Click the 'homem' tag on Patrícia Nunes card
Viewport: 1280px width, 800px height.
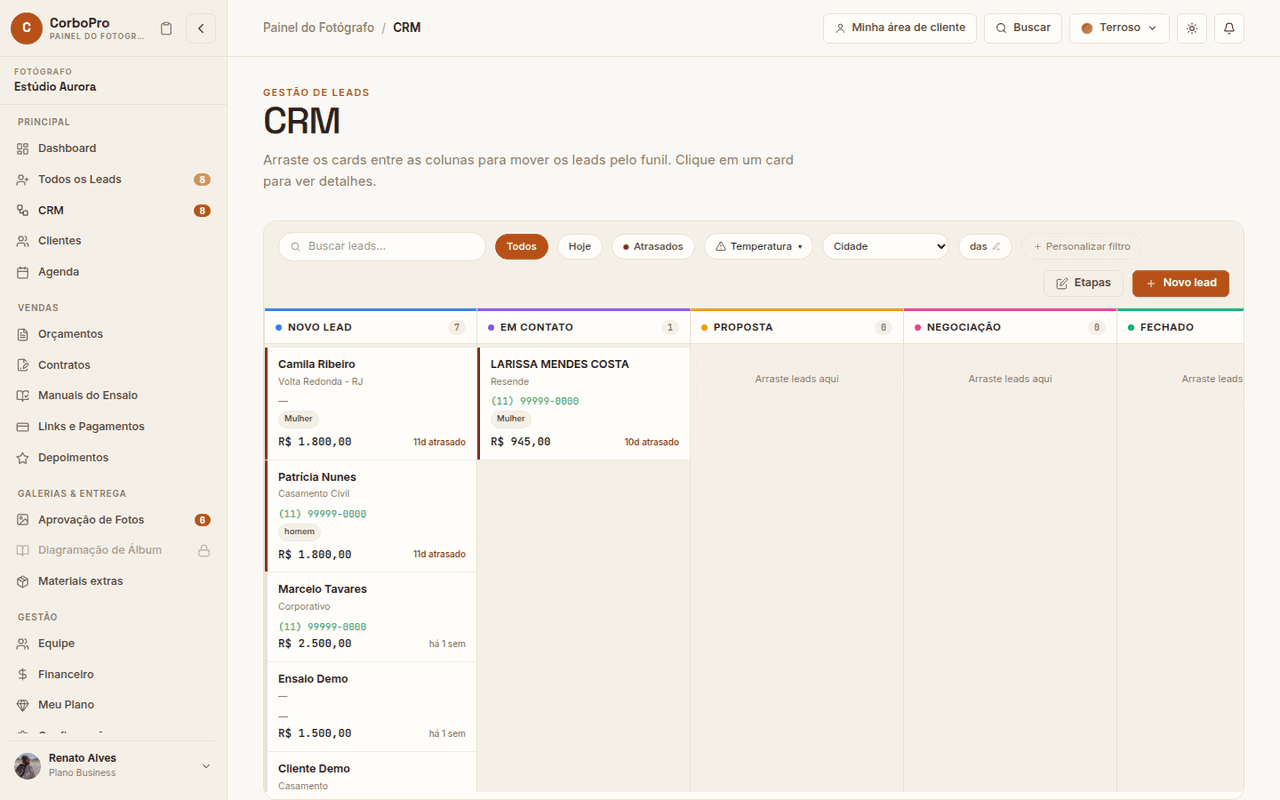(299, 532)
